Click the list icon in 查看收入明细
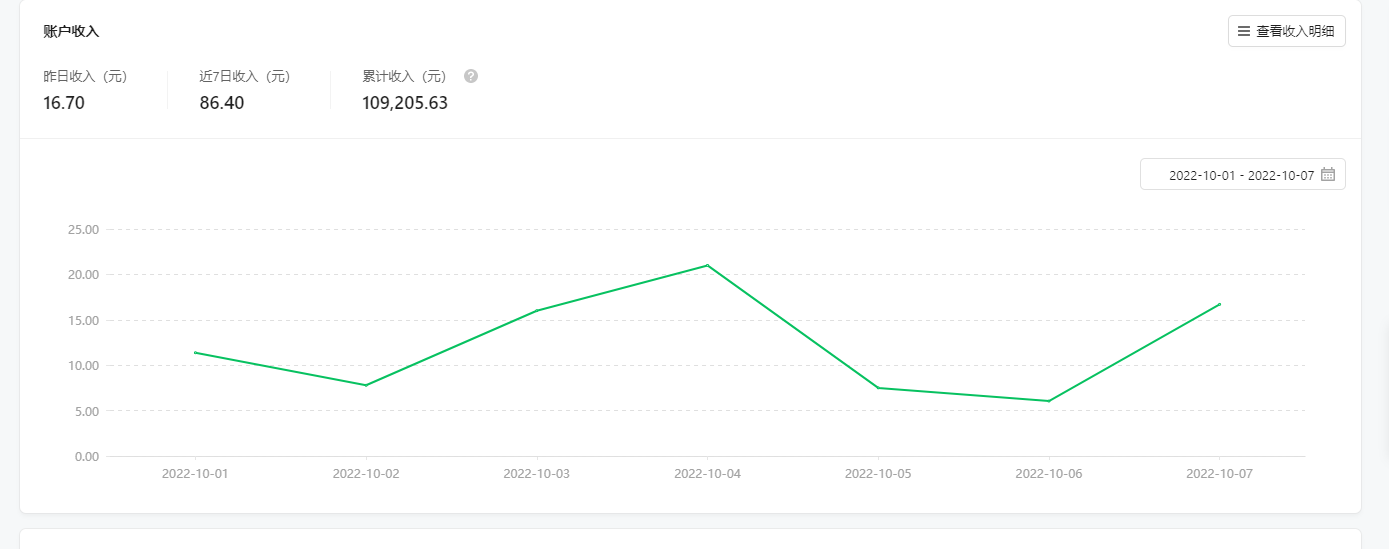The width and height of the screenshot is (1389, 549). 1244,31
